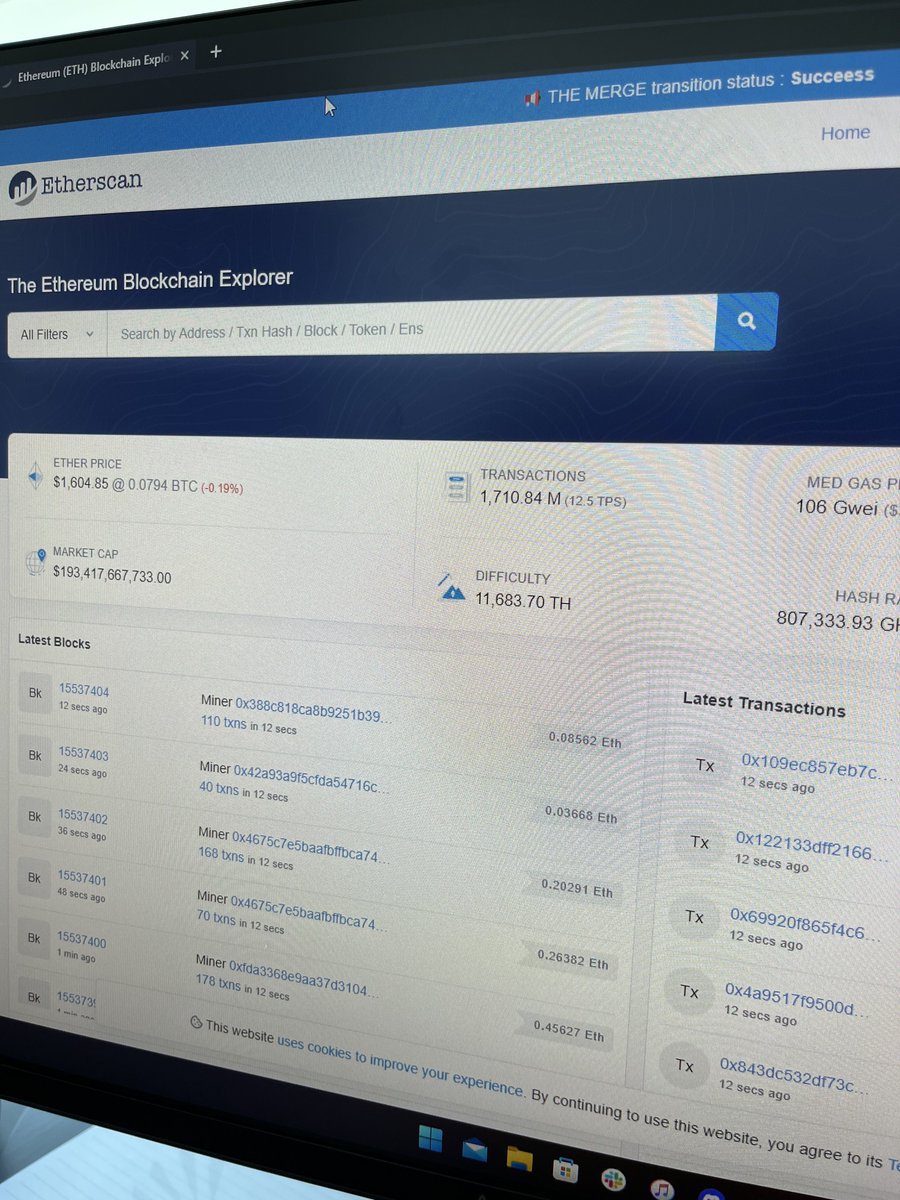
Task: Click the $193,417,667,733.00 market cap value
Action: [x=112, y=577]
